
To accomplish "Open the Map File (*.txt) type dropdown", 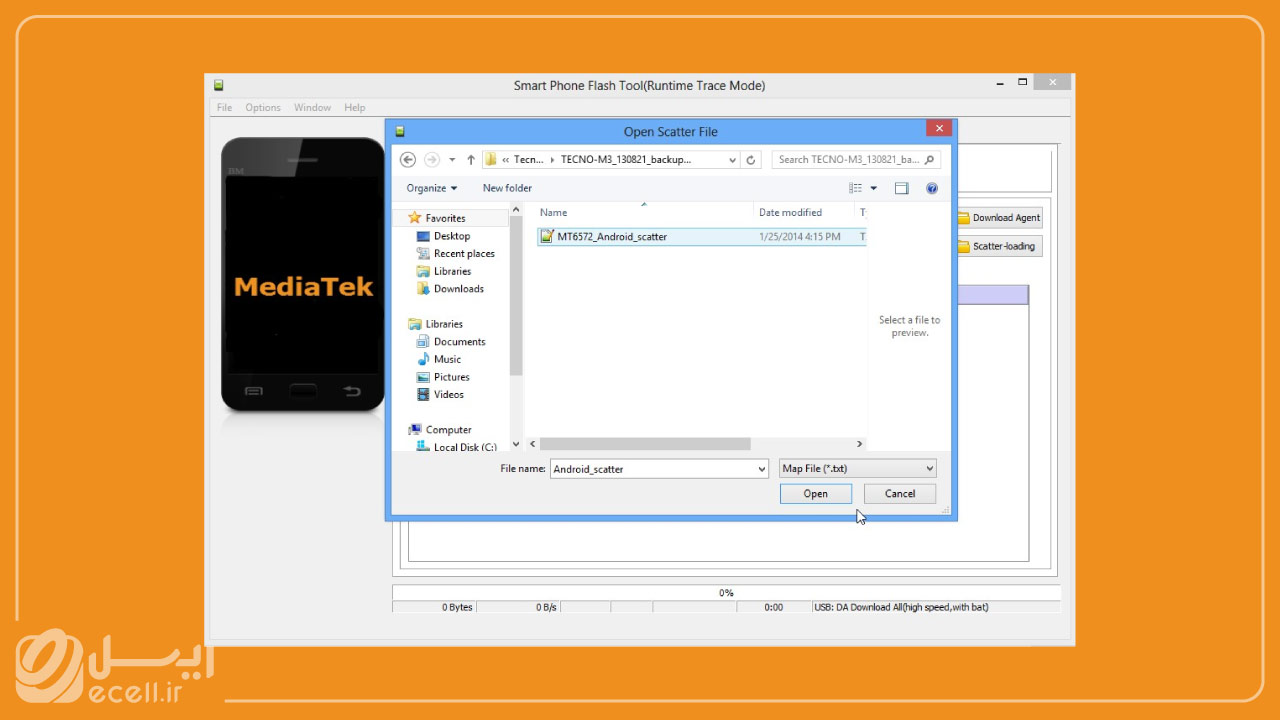I will point(858,468).
